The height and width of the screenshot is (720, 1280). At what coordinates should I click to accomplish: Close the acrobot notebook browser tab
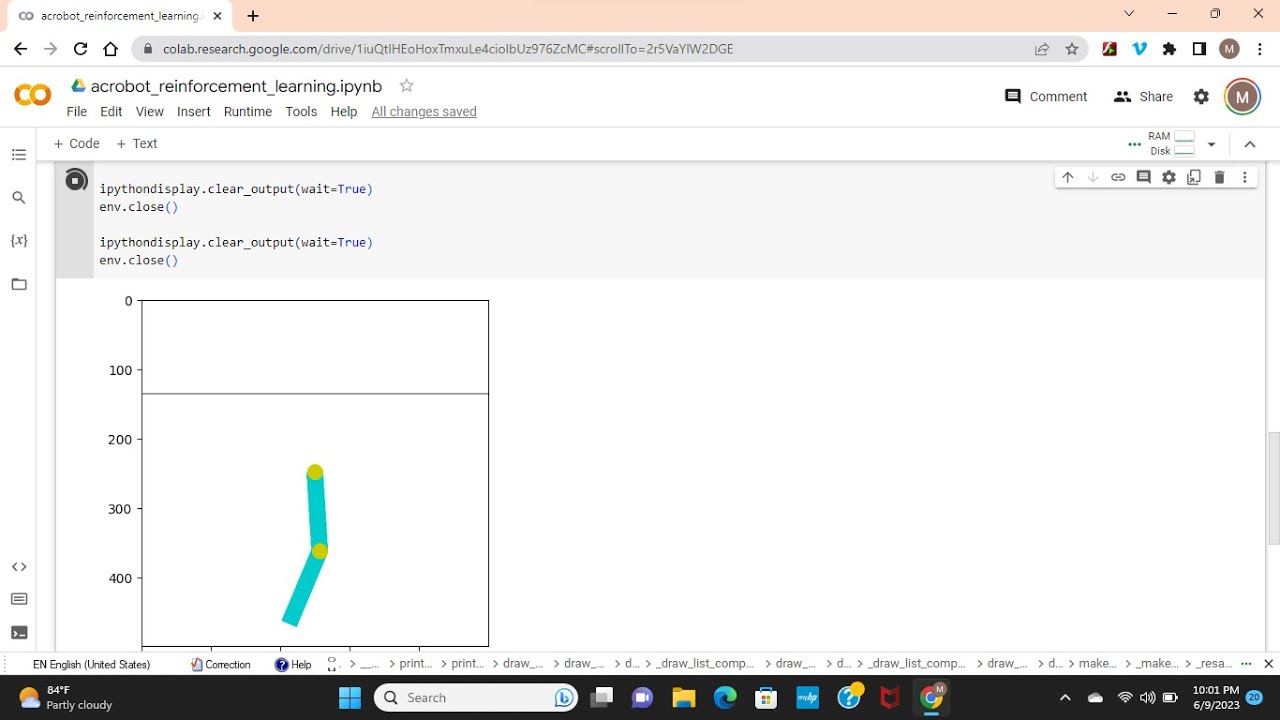218,16
